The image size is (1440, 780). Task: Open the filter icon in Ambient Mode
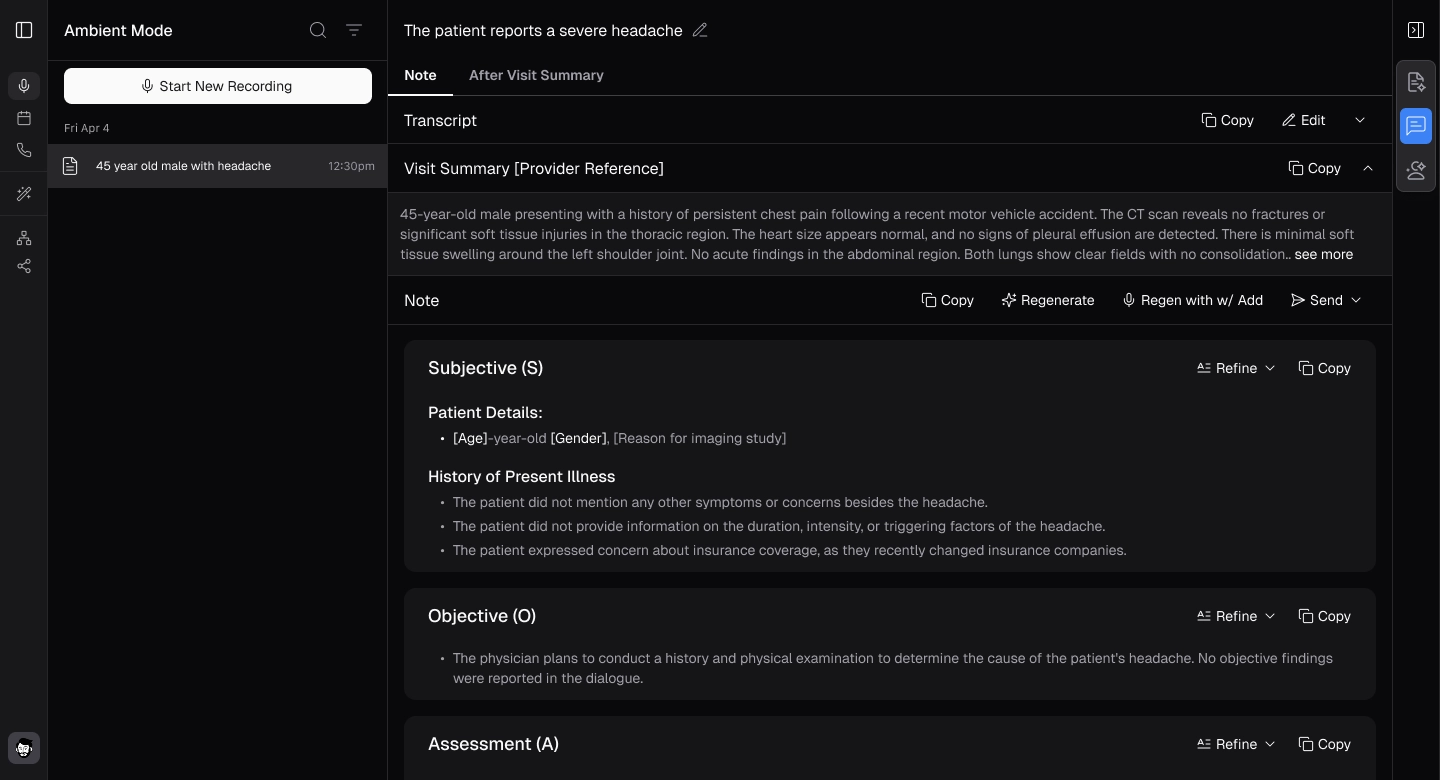tap(354, 30)
